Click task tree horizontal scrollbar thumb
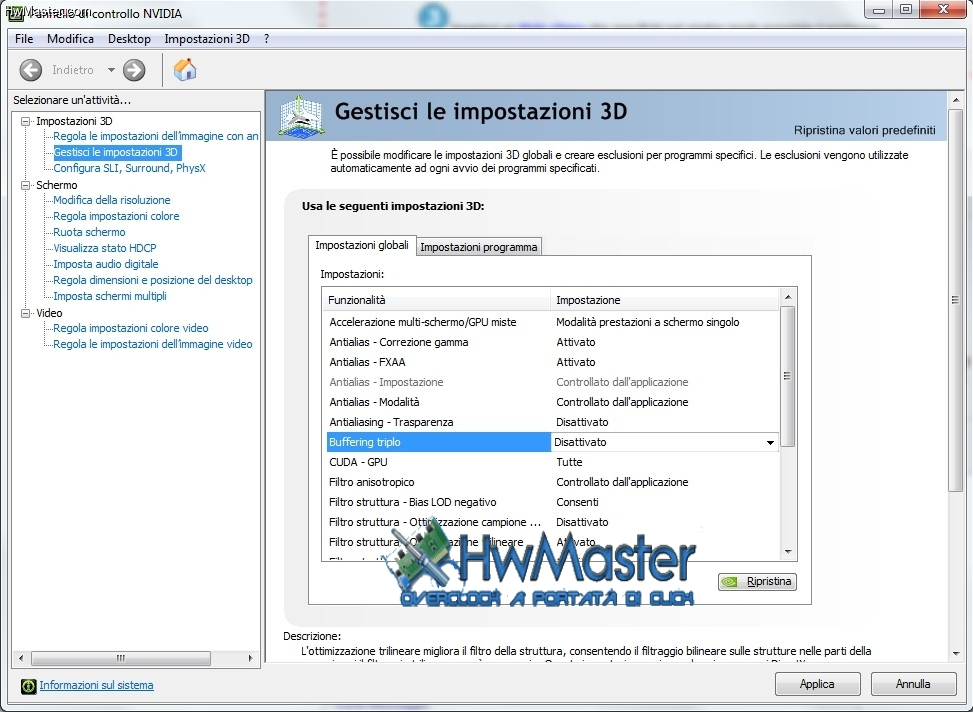The image size is (973, 712). coord(121,658)
